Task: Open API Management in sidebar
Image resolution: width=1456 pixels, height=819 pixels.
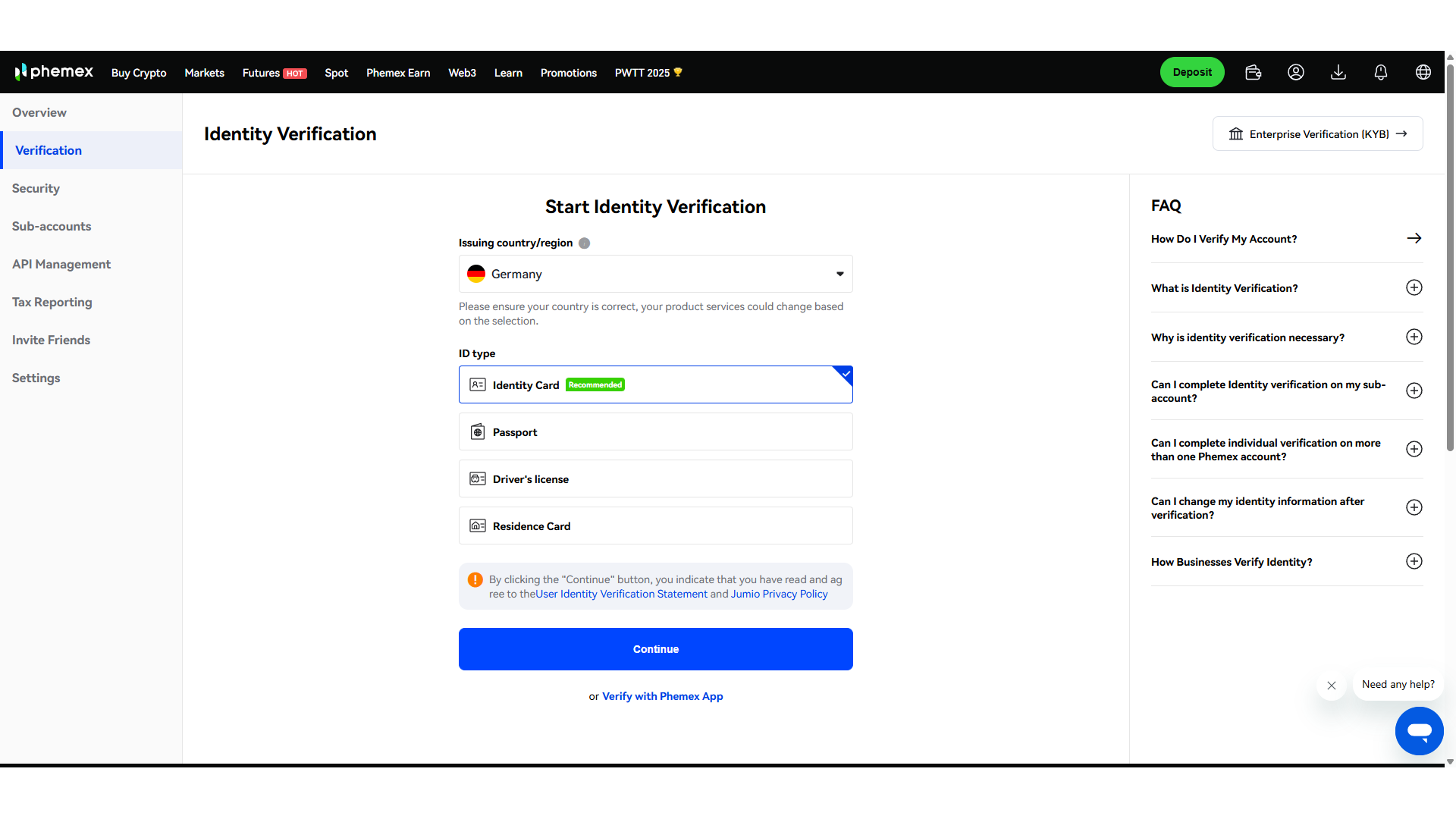Action: pos(91,264)
